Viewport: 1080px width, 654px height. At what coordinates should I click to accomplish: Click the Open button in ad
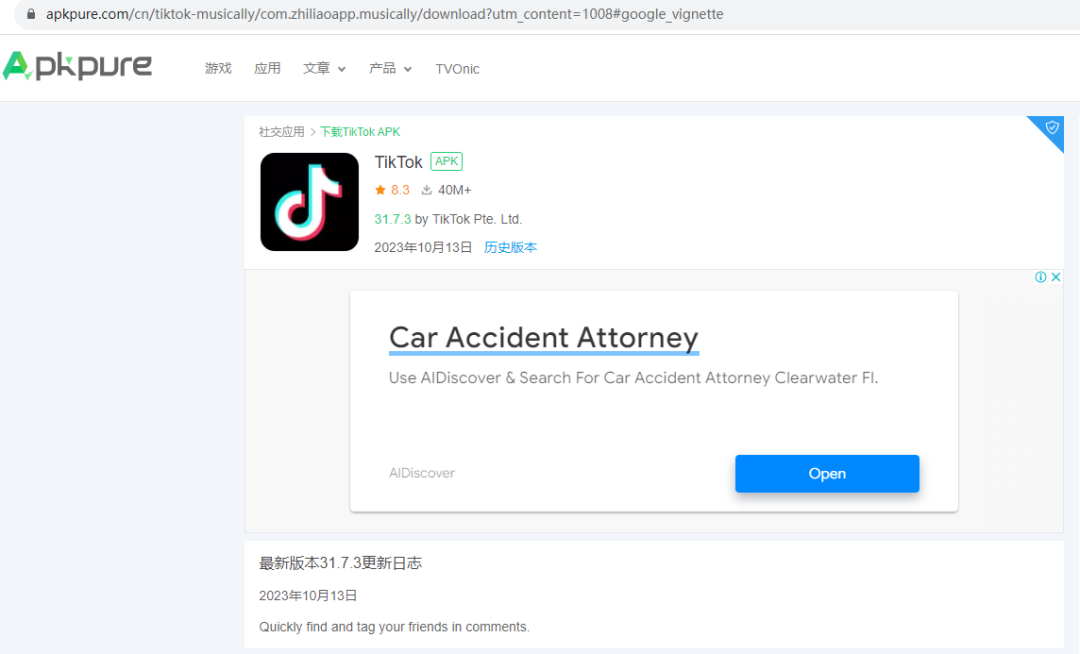[x=827, y=474]
